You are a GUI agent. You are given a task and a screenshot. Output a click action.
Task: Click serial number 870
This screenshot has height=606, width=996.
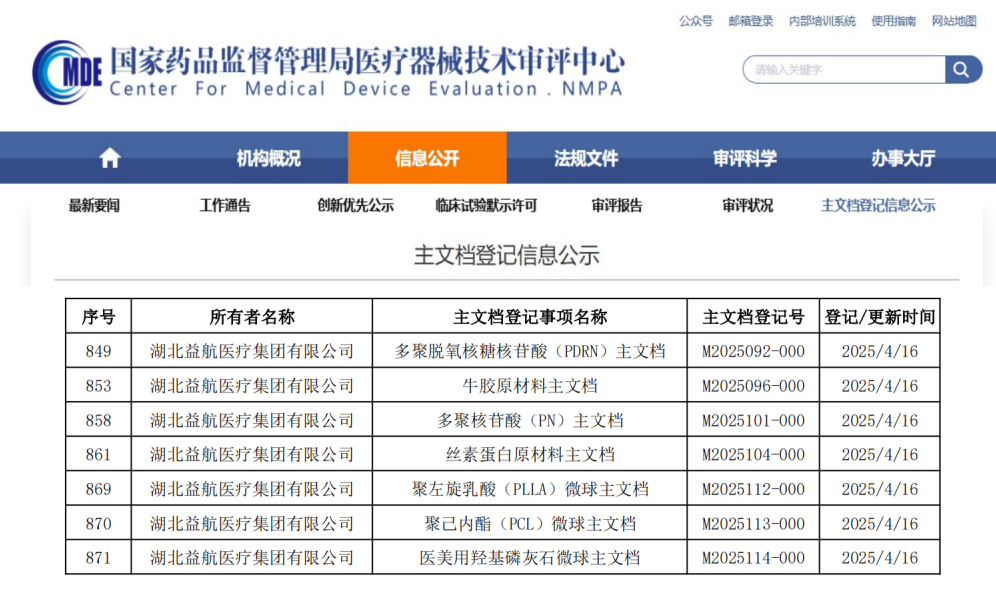click(98, 523)
